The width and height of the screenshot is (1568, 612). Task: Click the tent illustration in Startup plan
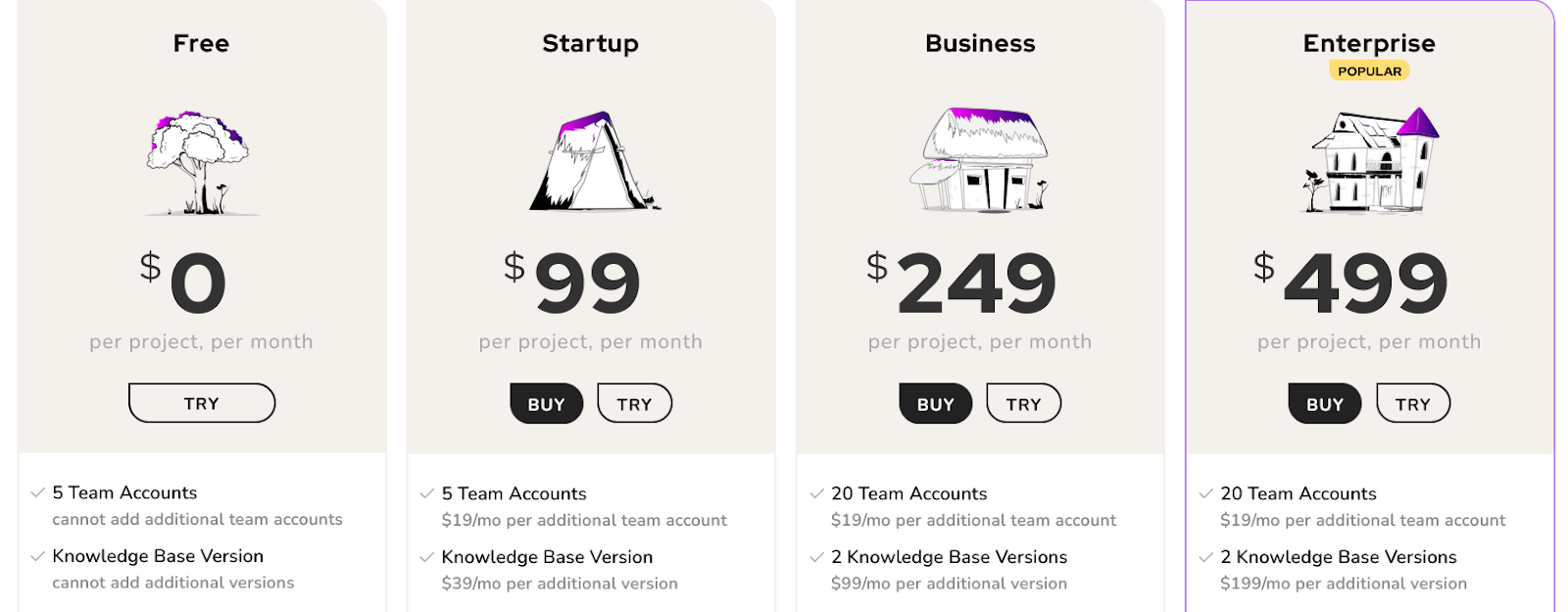[x=593, y=162]
